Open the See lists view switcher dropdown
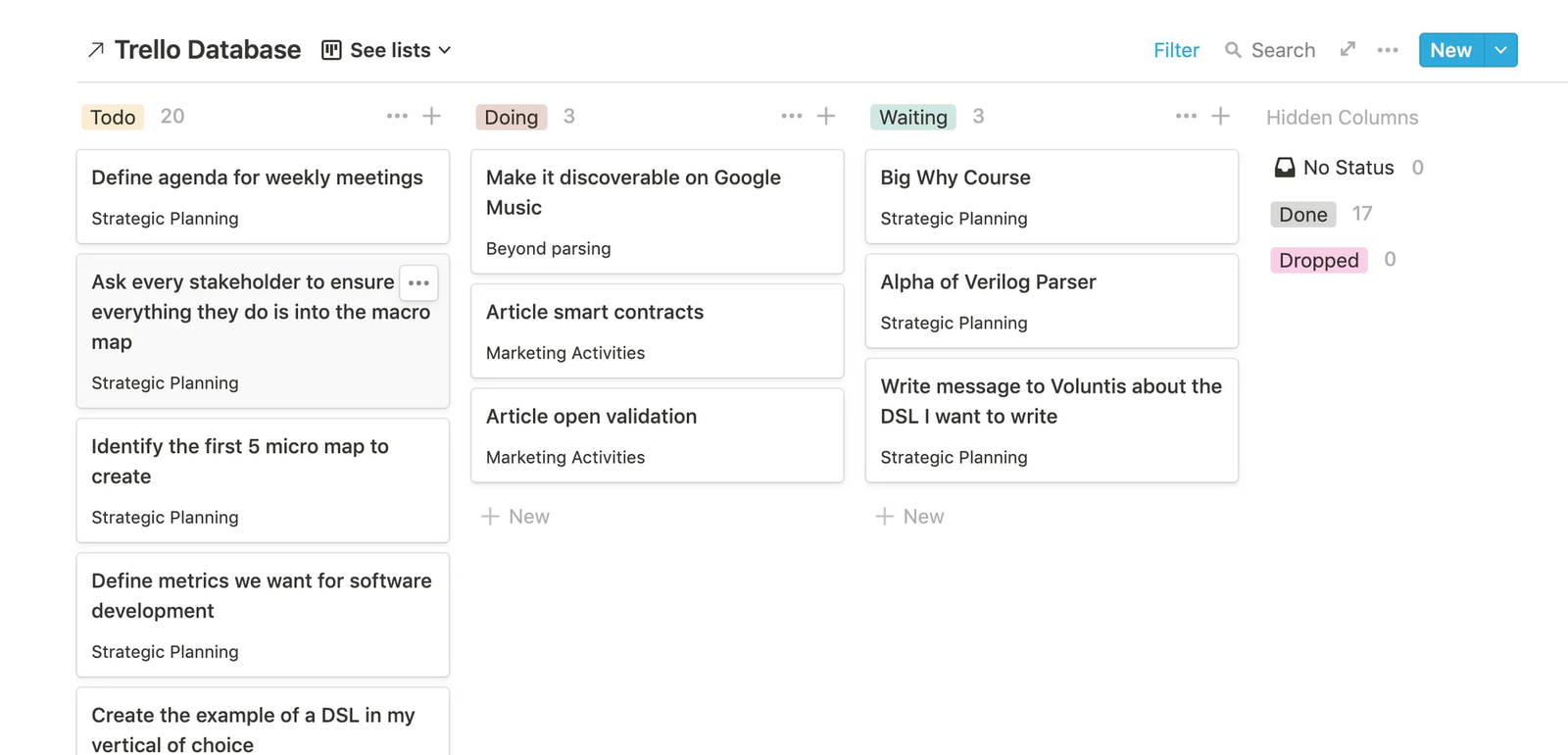Viewport: 1568px width, 755px height. point(446,50)
